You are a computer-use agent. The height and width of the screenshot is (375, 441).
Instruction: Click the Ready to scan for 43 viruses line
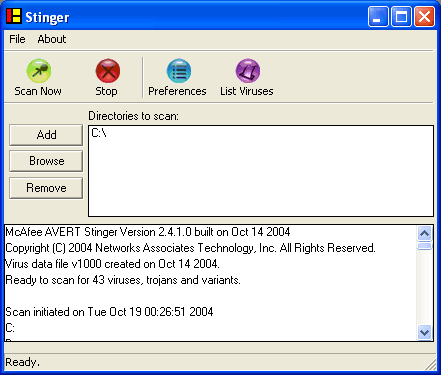(x=123, y=280)
